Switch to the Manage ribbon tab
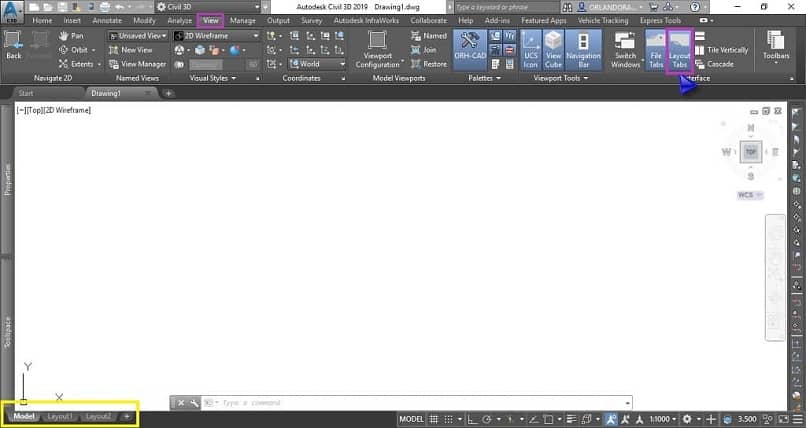Screen dimensions: 806x428 coord(243,21)
